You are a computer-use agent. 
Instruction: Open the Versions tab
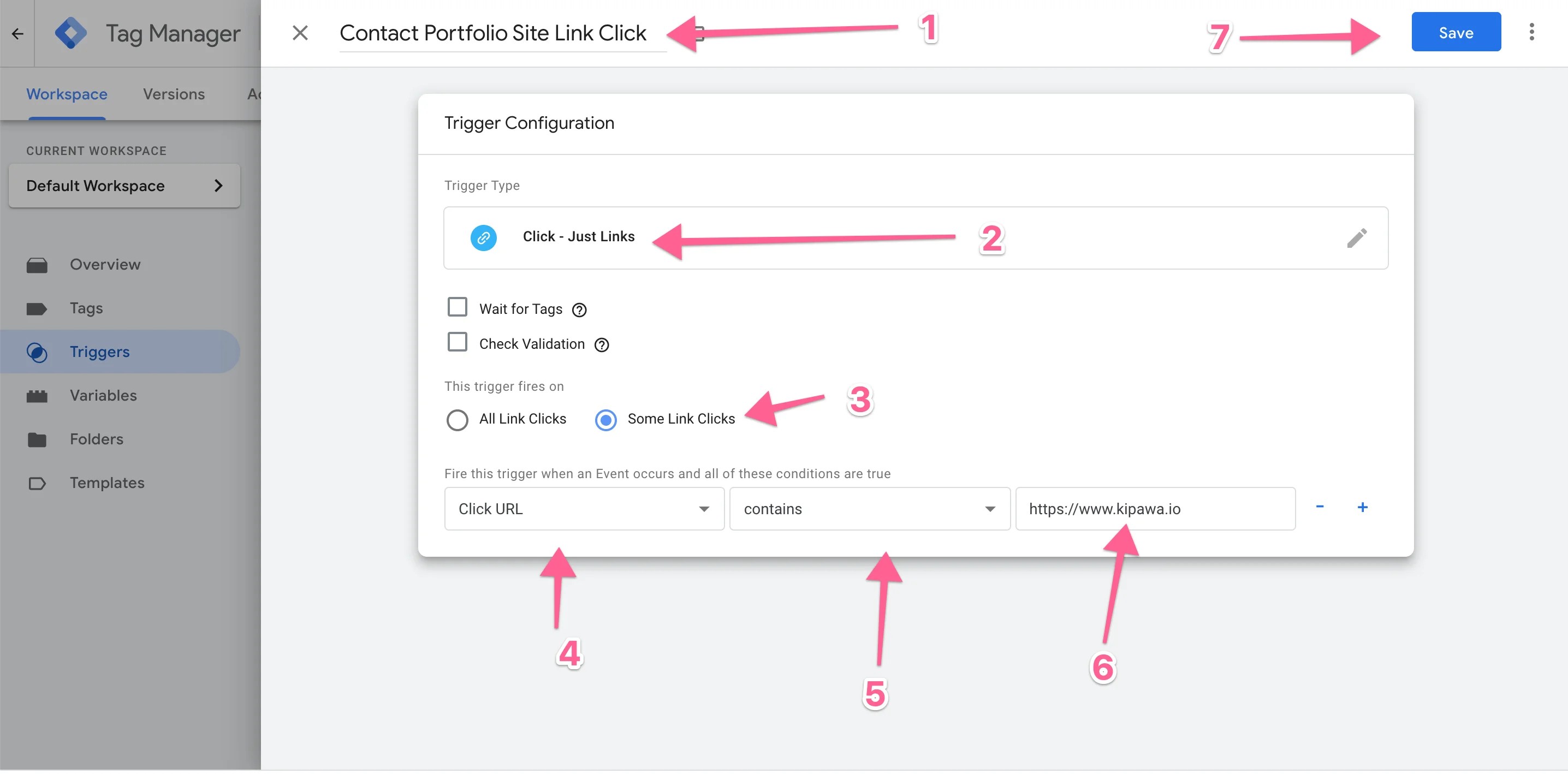[174, 93]
